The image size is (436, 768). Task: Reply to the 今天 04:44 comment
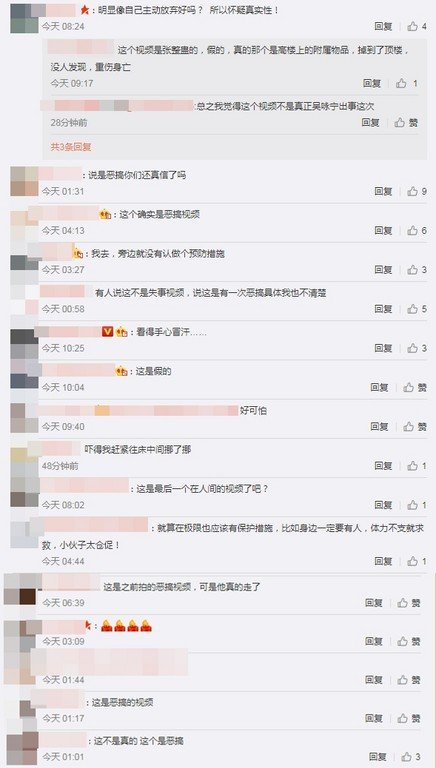point(384,561)
